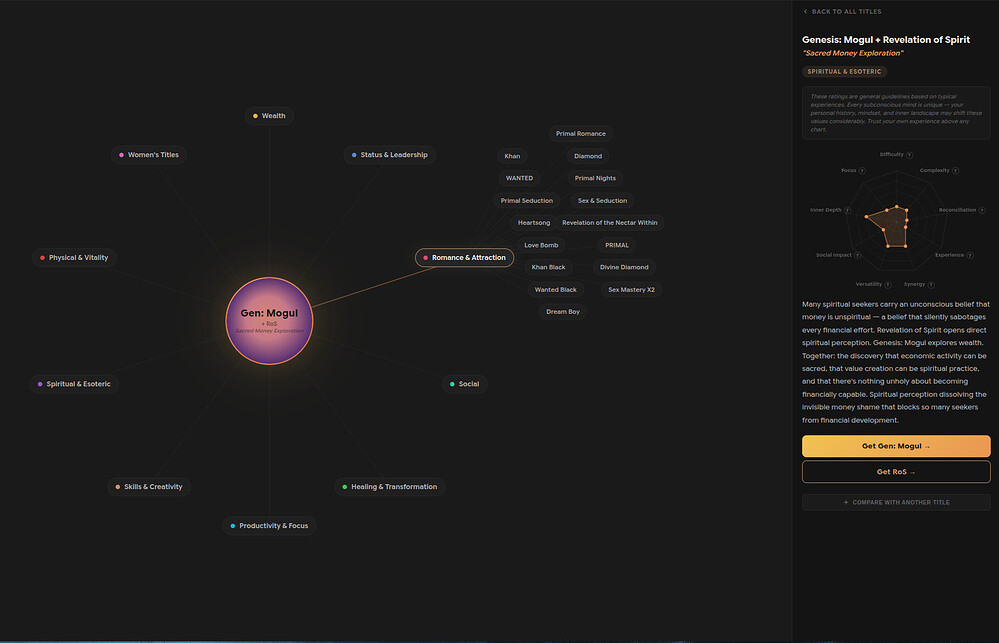Click the help icon next to Difficulty
Viewport: 999px width, 643px height.
pos(910,155)
